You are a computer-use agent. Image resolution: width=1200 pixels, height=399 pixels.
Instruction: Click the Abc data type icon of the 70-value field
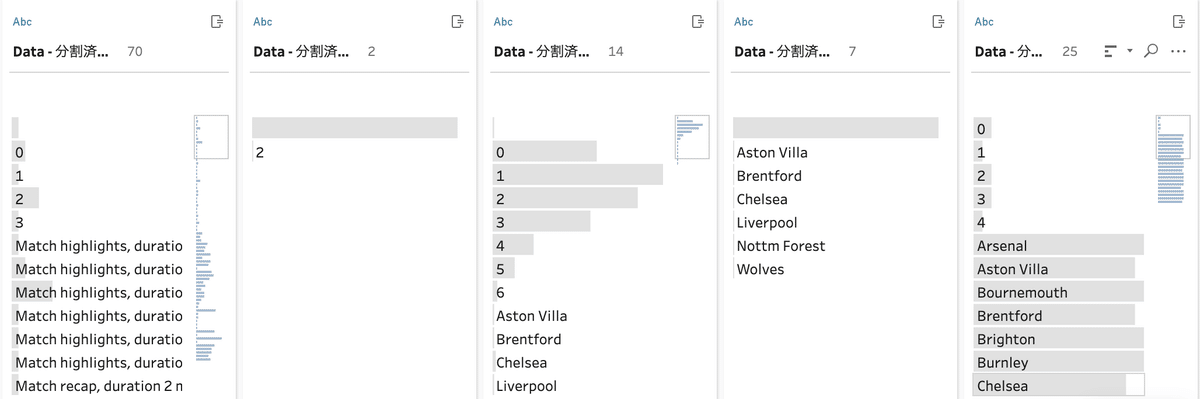22,21
